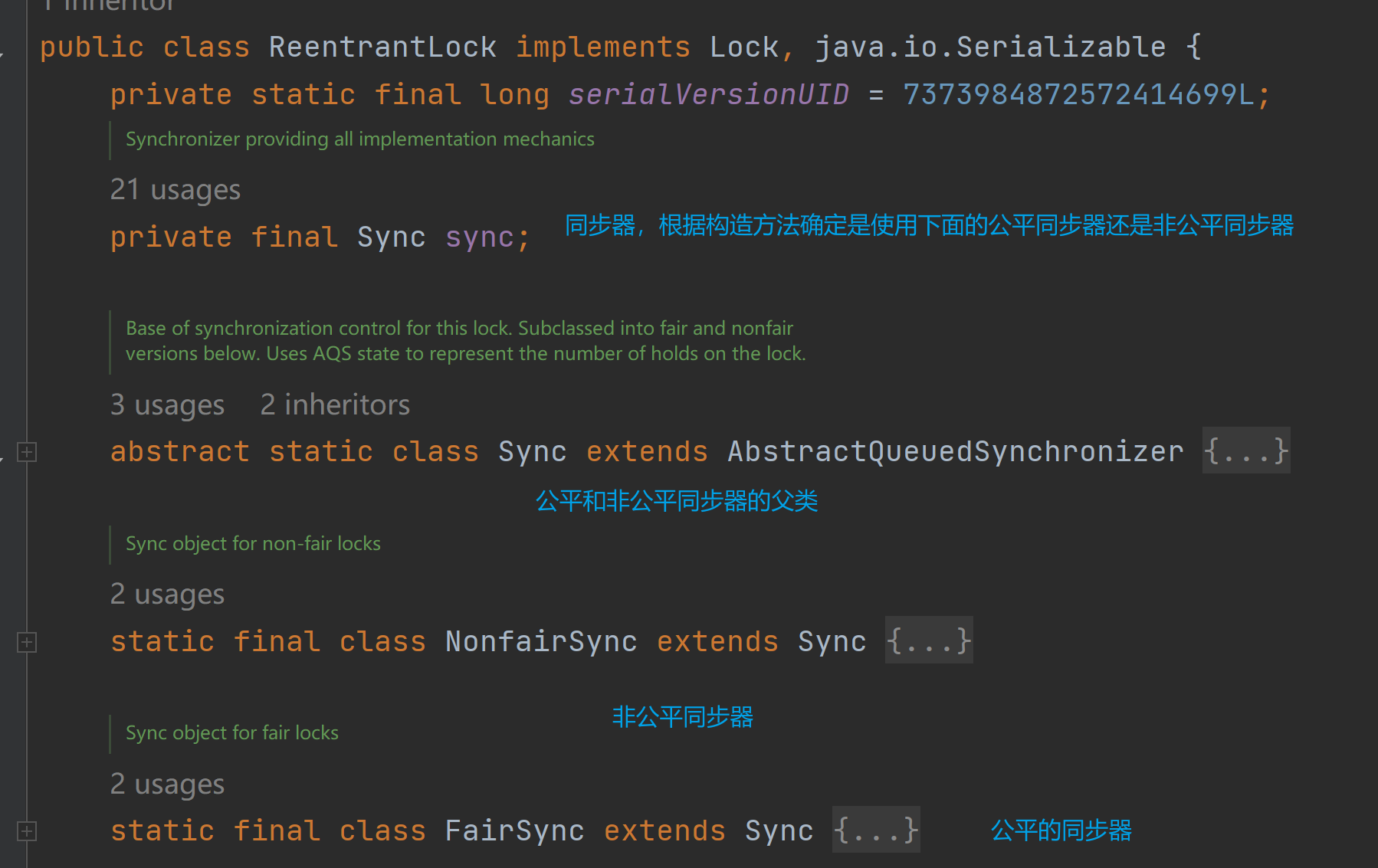Show 2 usages hint above NonfairSync class
1378x868 pixels.
(x=167, y=594)
